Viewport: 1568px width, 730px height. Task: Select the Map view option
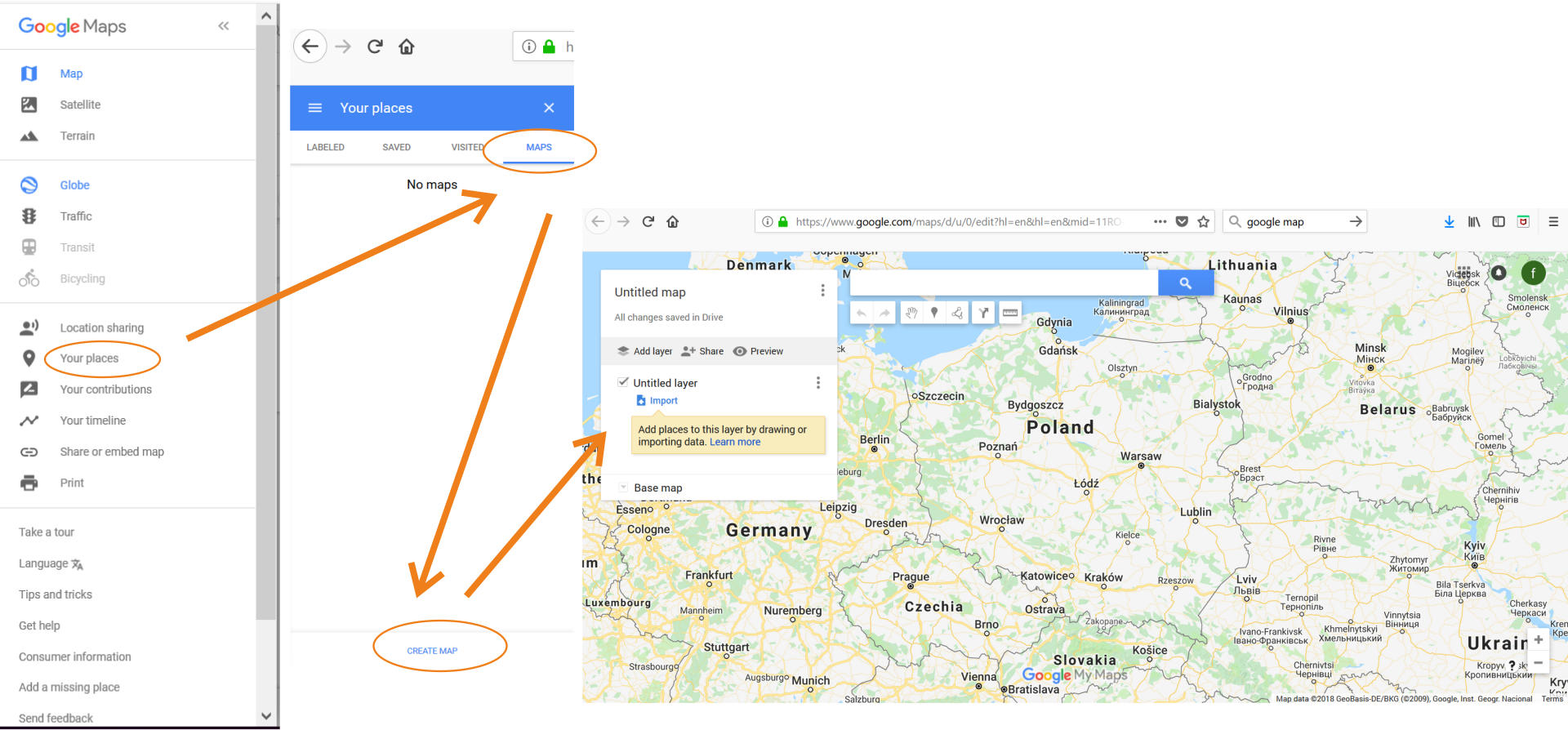71,73
